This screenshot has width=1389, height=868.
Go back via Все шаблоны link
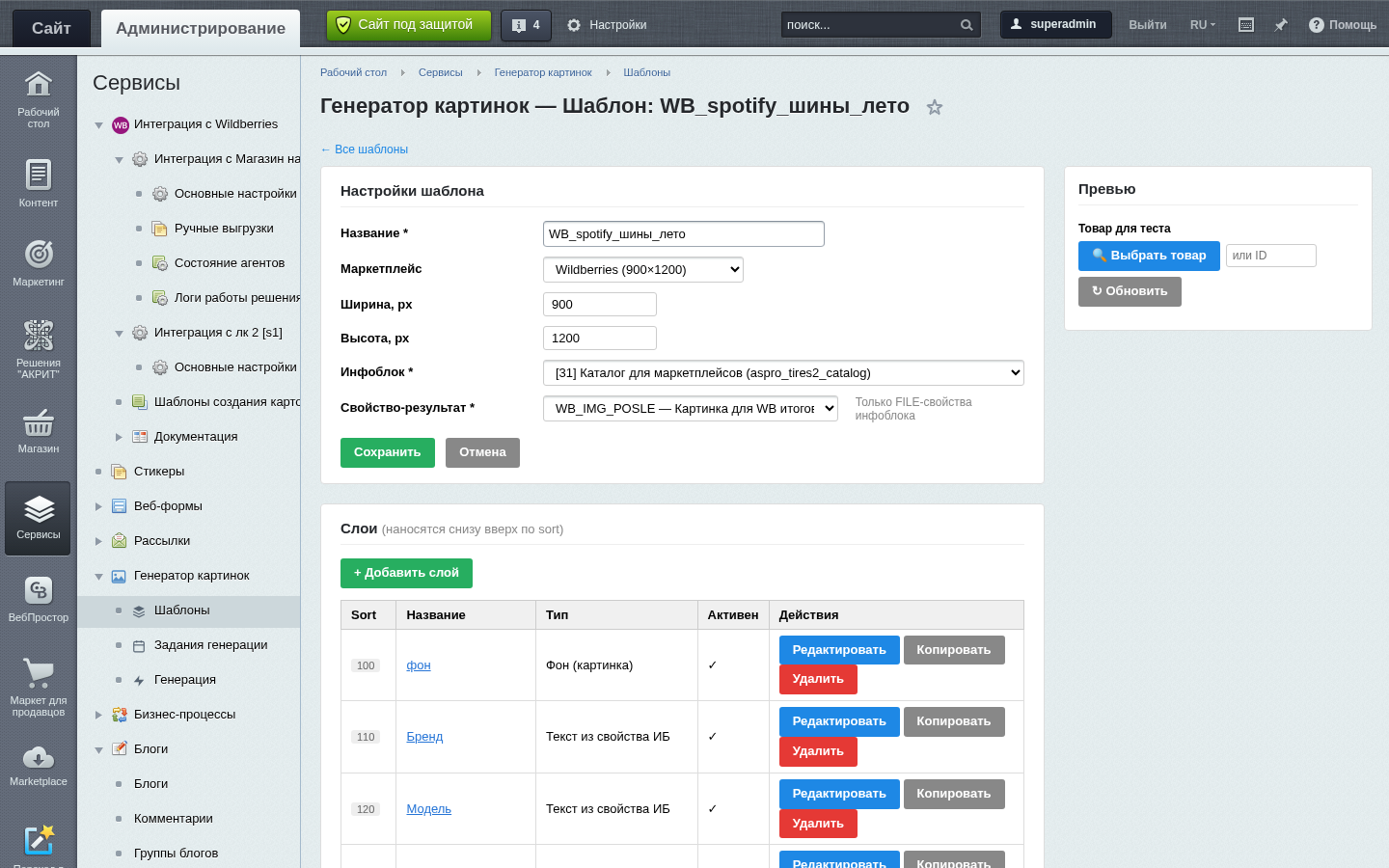[364, 149]
